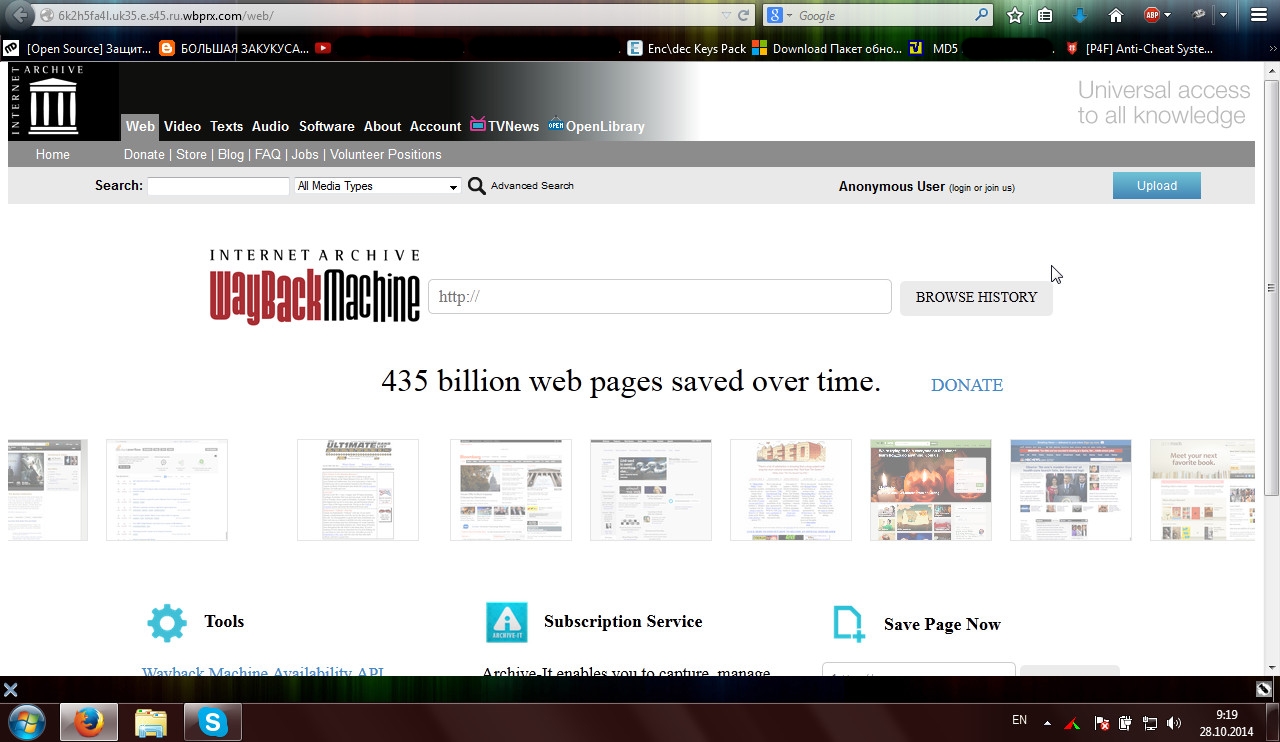
Task: Open Skype from the taskbar
Action: tap(213, 722)
